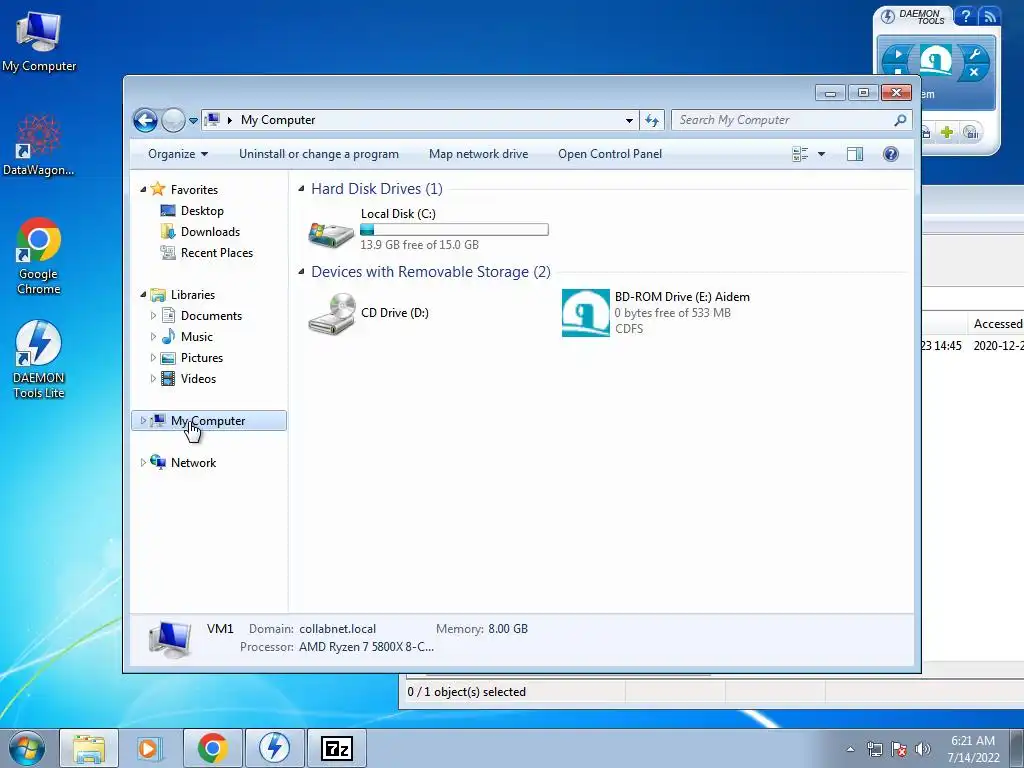Click the volume speaker tray icon
The width and height of the screenshot is (1024, 768).
click(x=923, y=749)
